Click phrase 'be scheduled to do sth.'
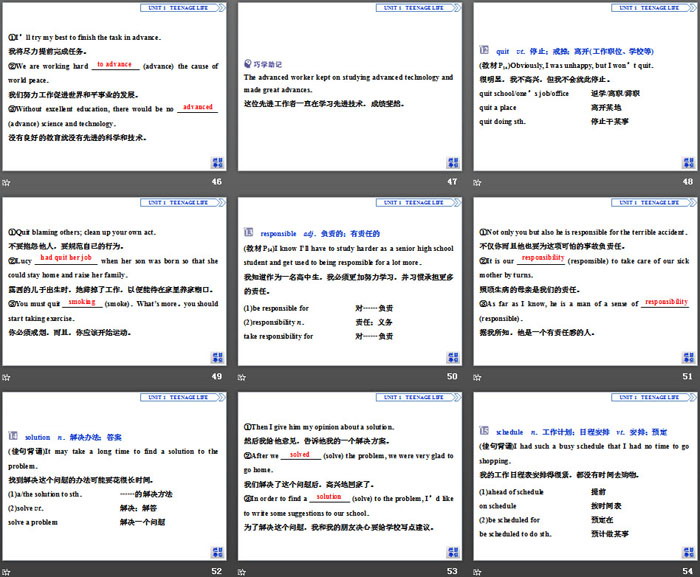The width and height of the screenshot is (700, 577). 515,534
